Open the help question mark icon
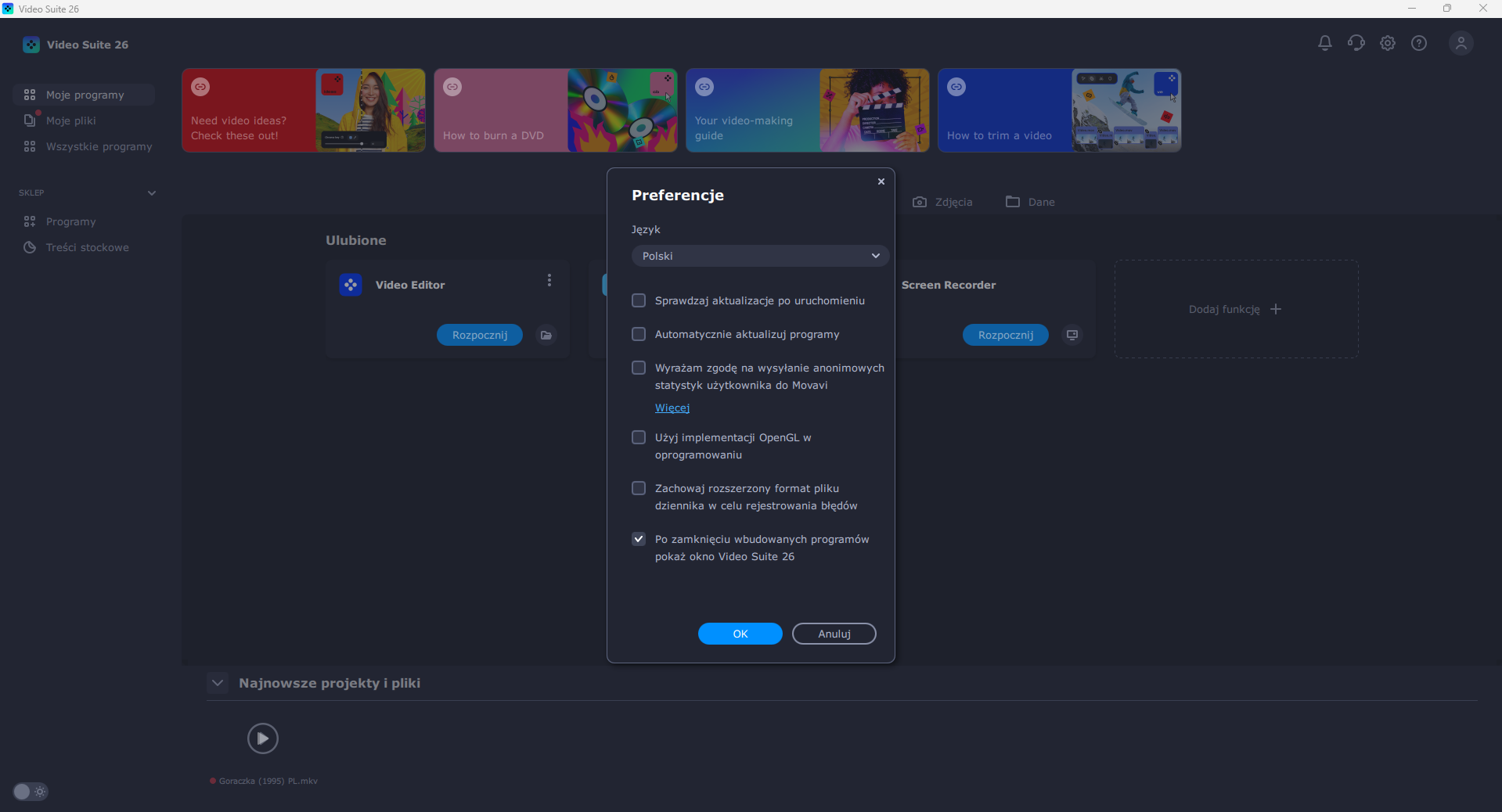The image size is (1502, 812). [1419, 43]
